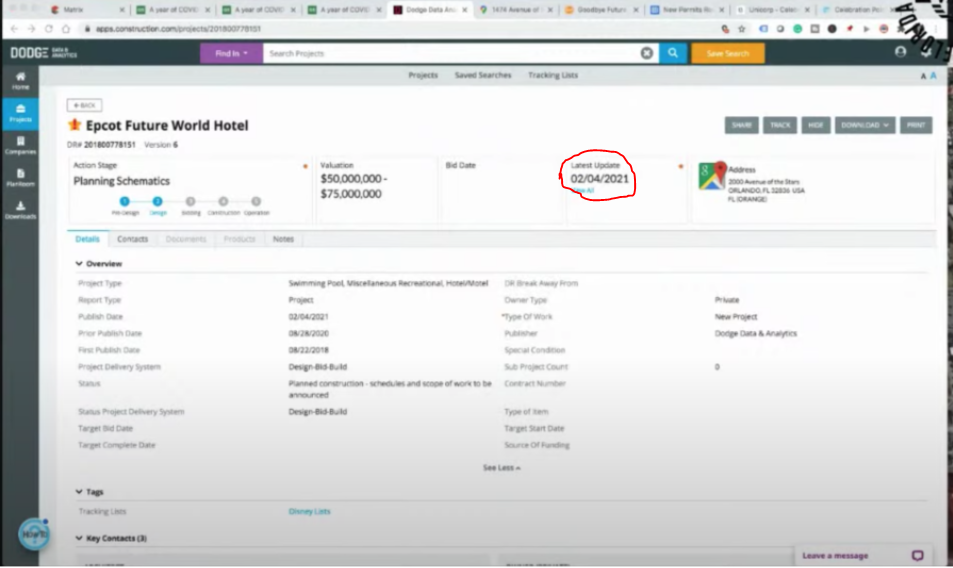Viewport: 953px width, 568px height.
Task: Open Google Maps icon beside the address
Action: [712, 176]
